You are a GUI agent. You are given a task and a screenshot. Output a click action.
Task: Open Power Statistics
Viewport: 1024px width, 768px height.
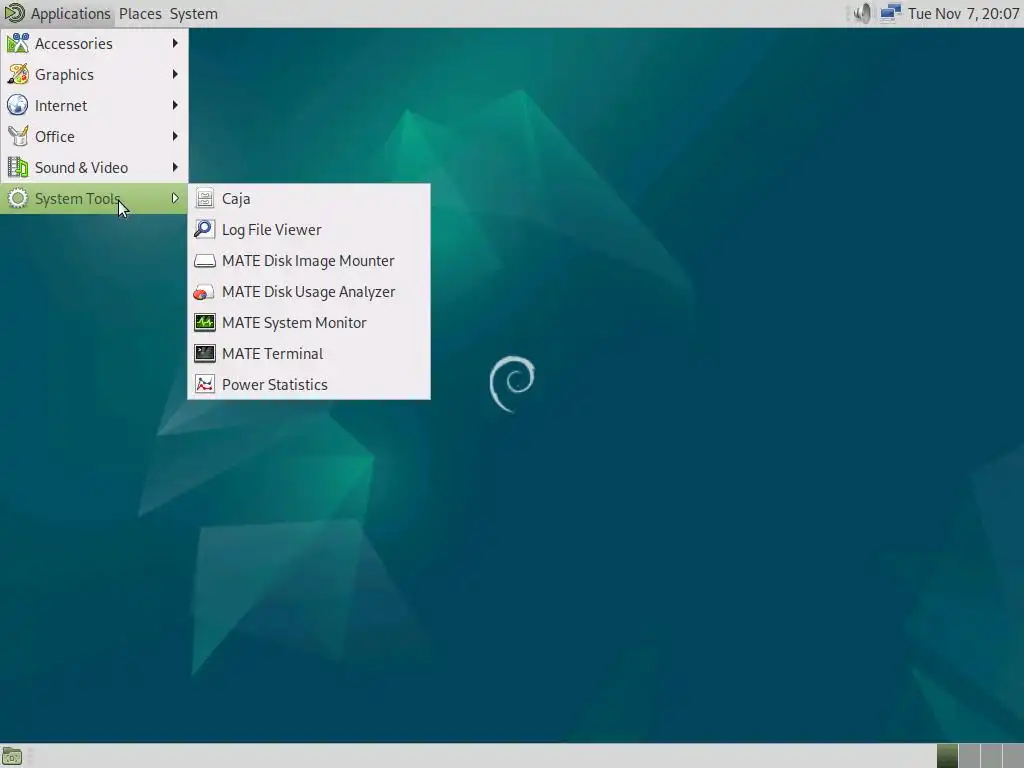[309, 385]
